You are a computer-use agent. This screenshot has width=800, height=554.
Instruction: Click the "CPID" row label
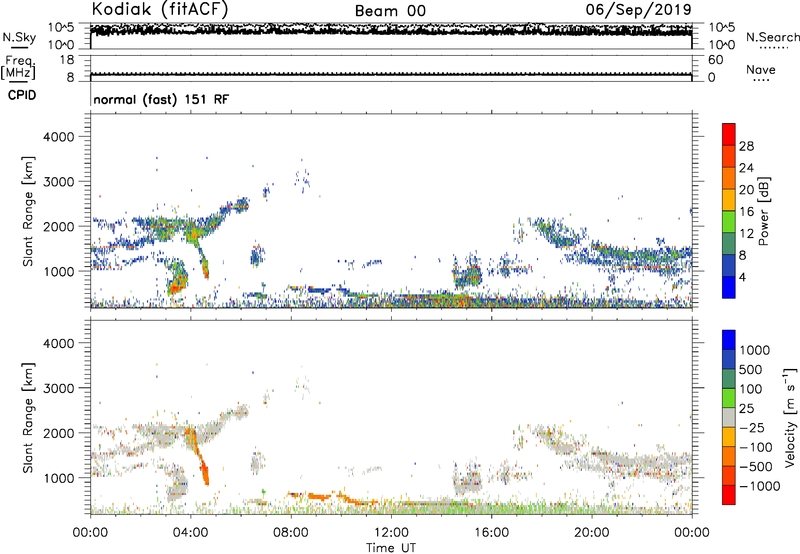[22, 95]
